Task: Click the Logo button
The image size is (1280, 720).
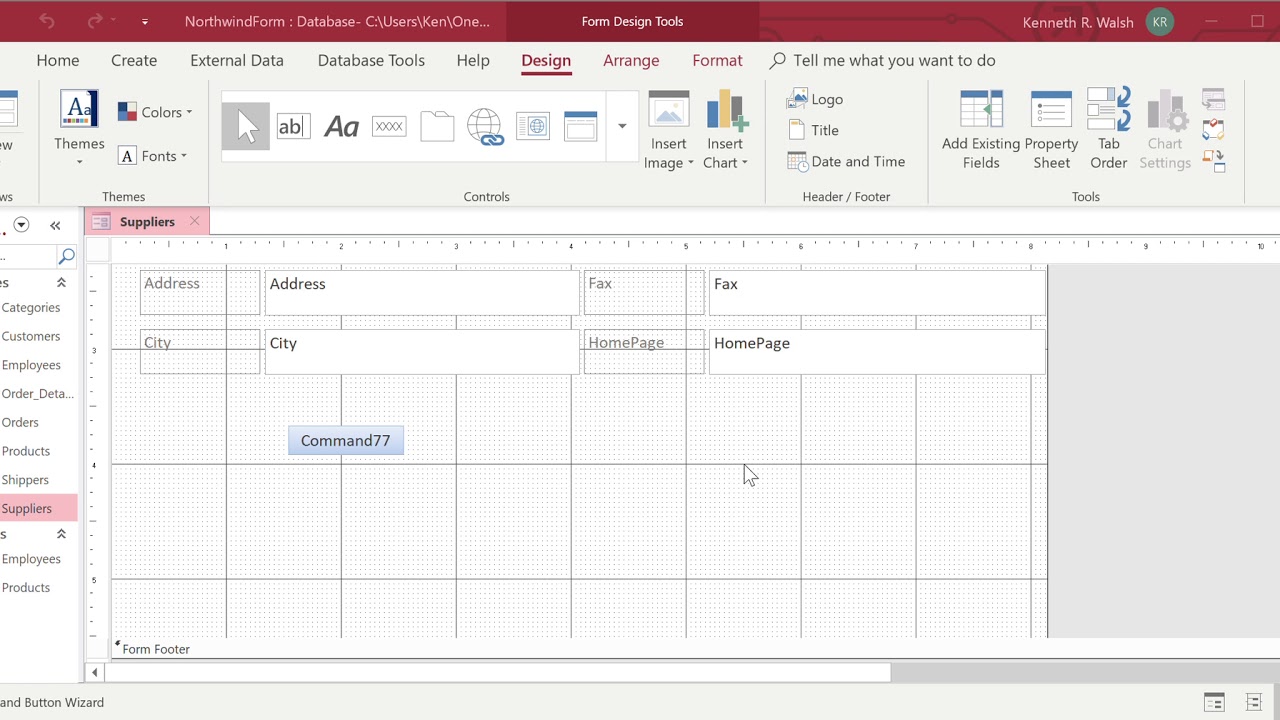Action: pos(816,99)
